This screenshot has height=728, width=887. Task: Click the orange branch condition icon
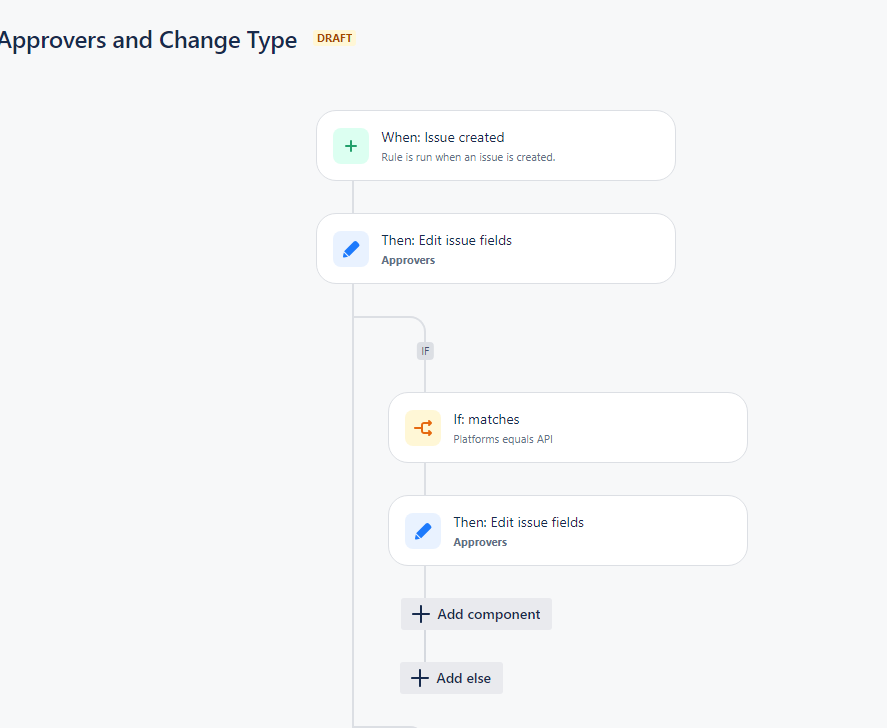click(x=423, y=428)
